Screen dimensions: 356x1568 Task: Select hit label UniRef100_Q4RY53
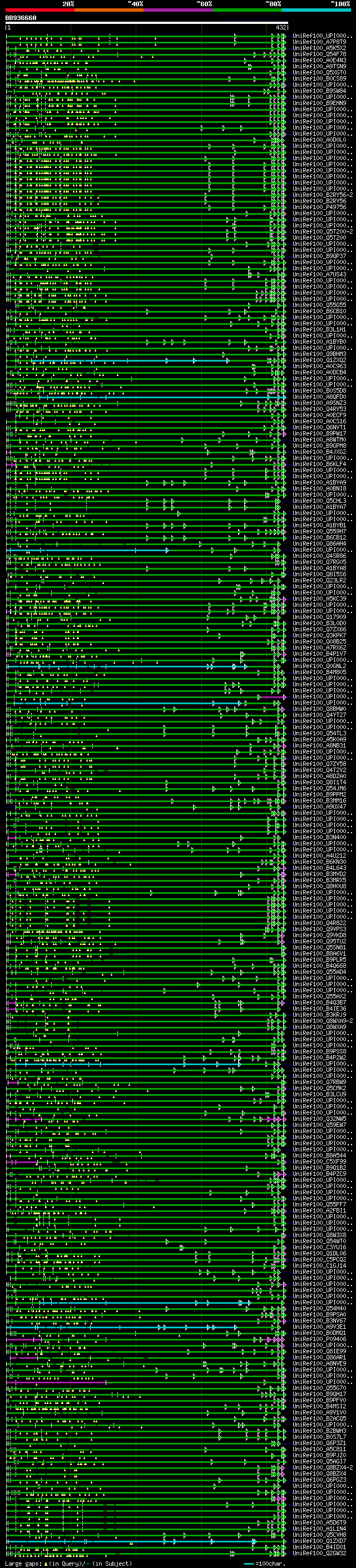click(319, 409)
